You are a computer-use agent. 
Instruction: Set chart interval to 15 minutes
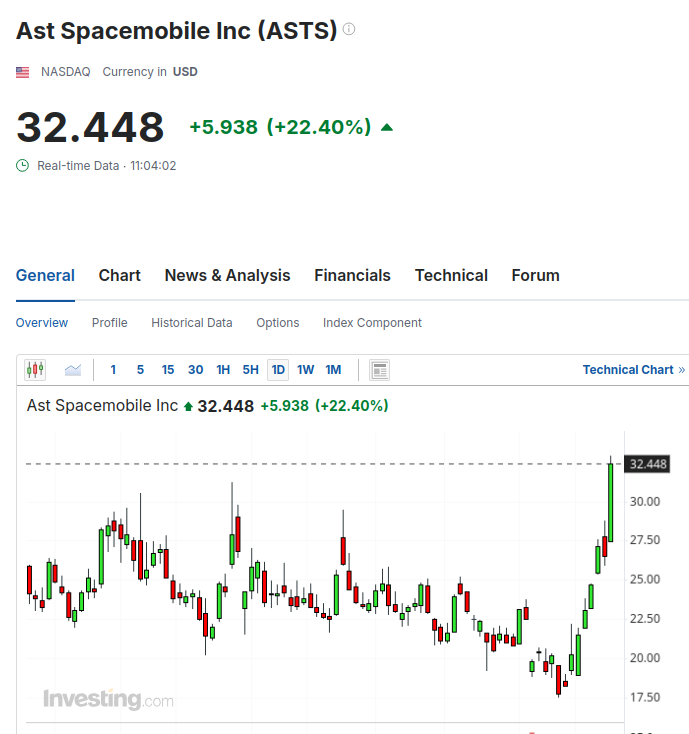[168, 370]
